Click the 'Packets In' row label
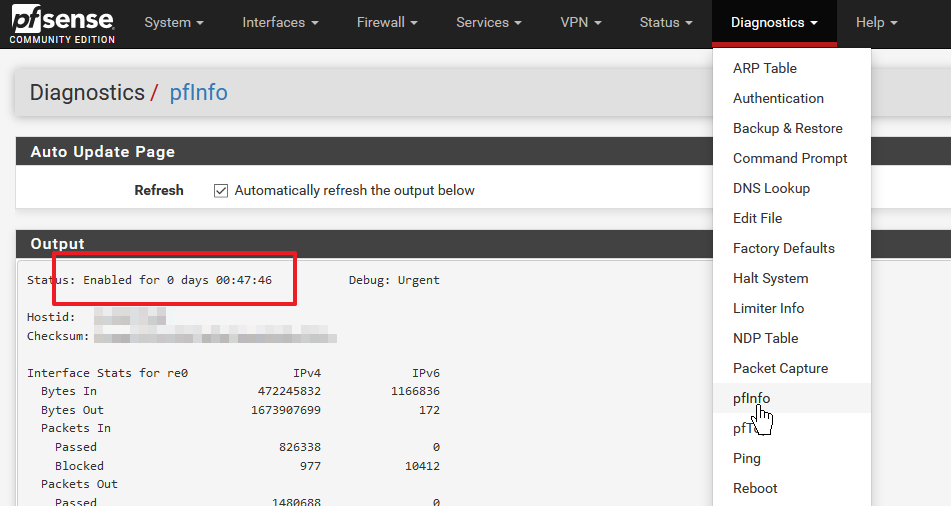 (76, 428)
